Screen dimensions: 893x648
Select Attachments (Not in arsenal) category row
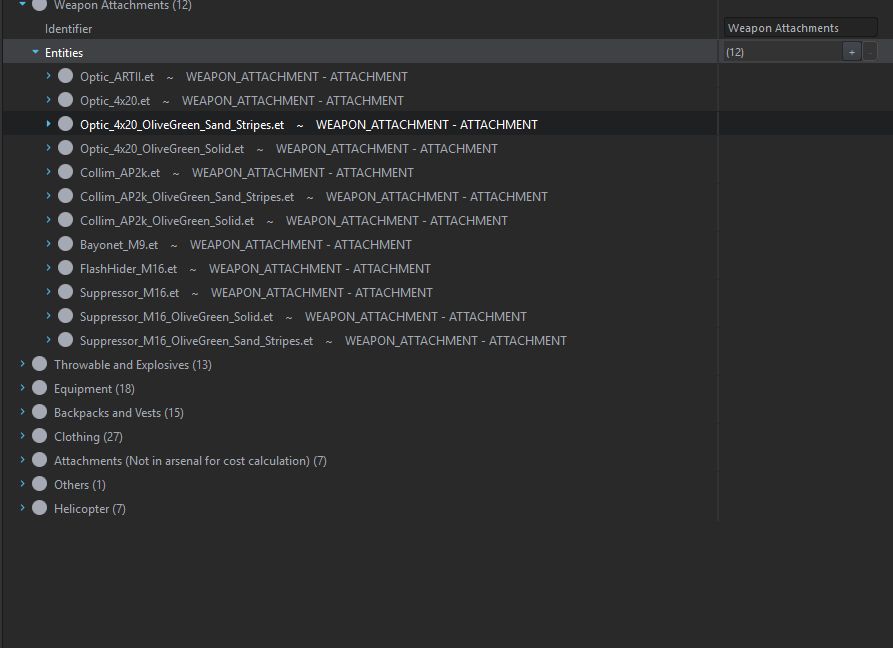[x=190, y=461]
